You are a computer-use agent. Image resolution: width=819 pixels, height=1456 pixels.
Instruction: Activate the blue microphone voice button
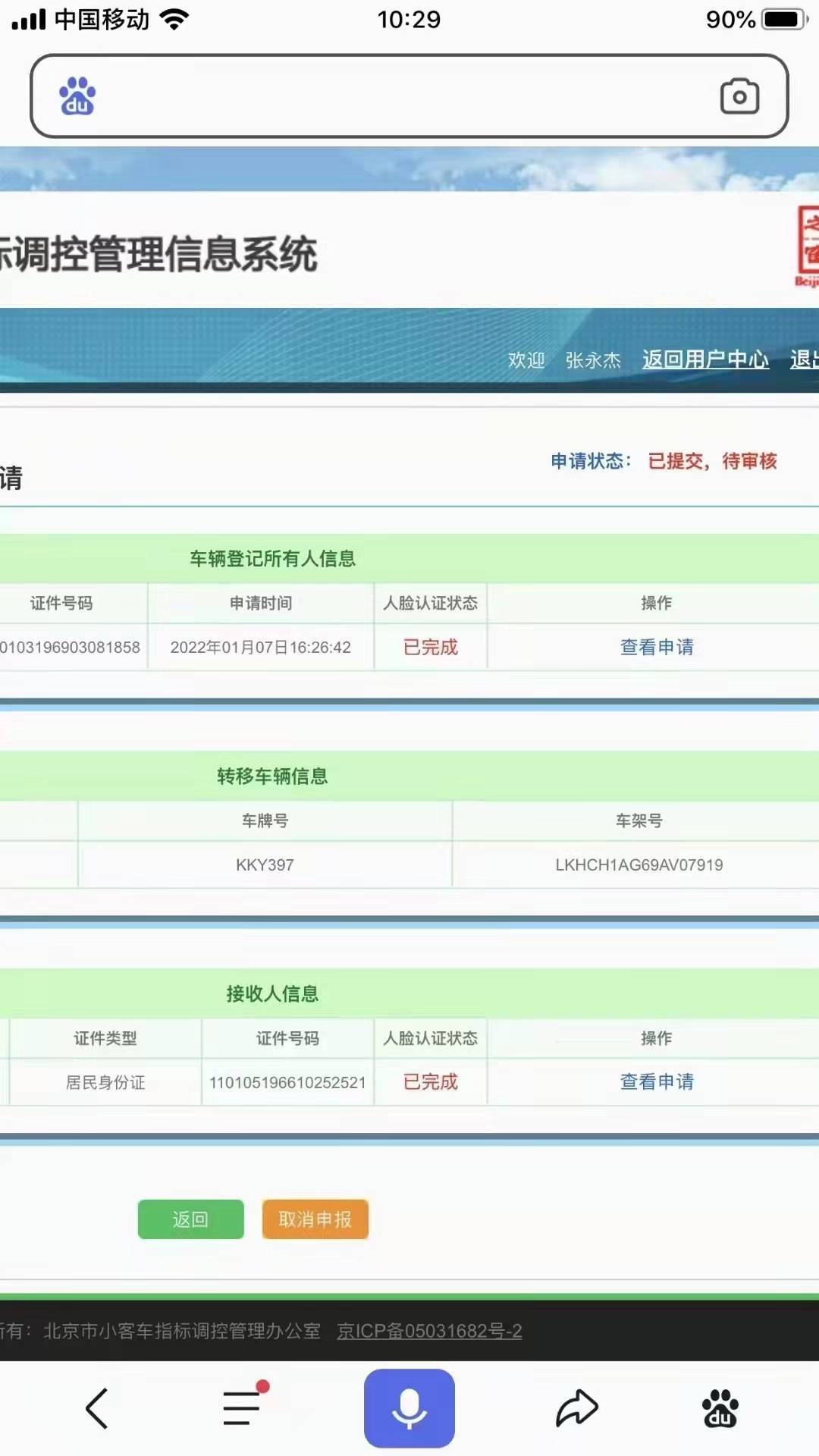409,1408
